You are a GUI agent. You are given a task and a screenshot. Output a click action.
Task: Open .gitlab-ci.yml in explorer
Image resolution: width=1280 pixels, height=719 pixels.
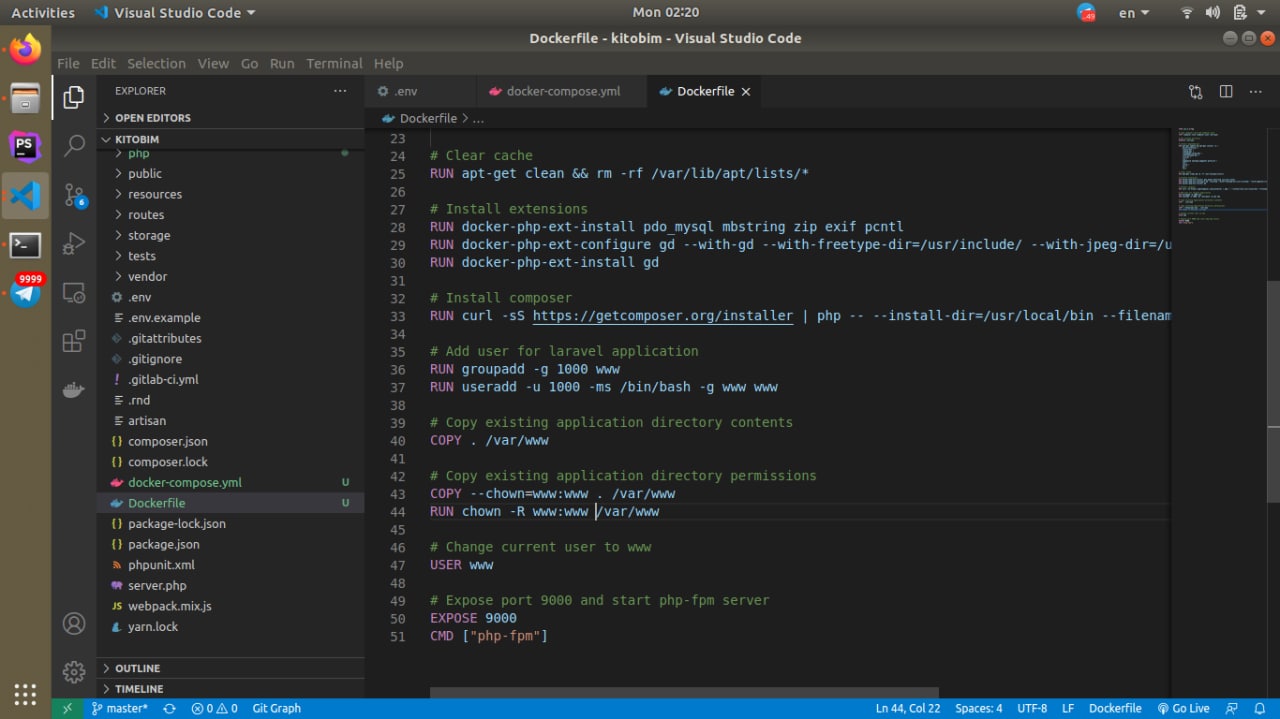coord(230,379)
